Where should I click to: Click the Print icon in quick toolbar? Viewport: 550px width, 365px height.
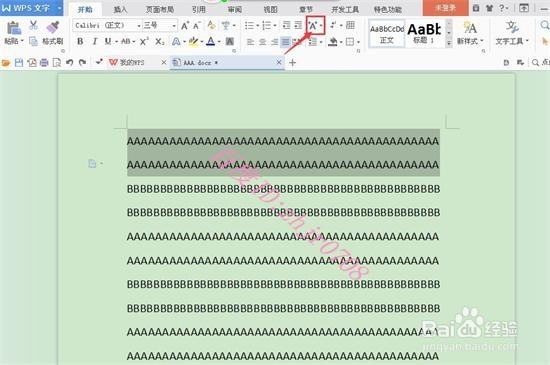coord(44,63)
